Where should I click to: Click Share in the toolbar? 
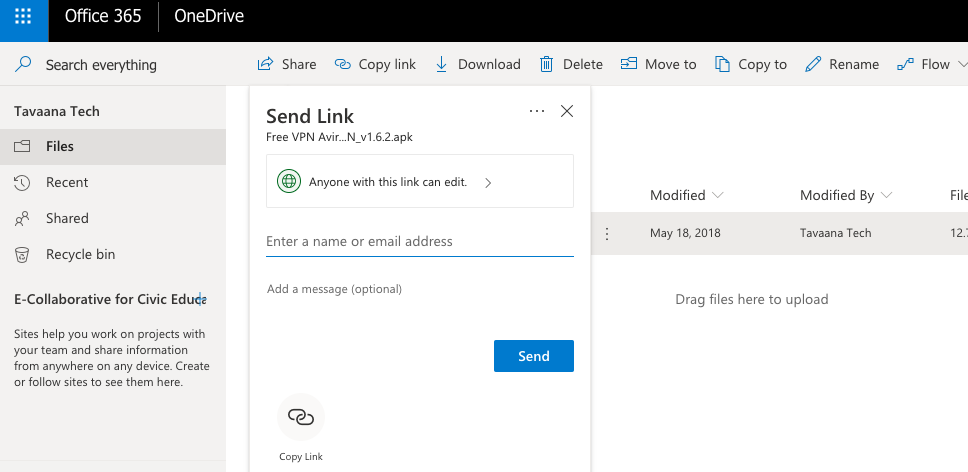(287, 64)
